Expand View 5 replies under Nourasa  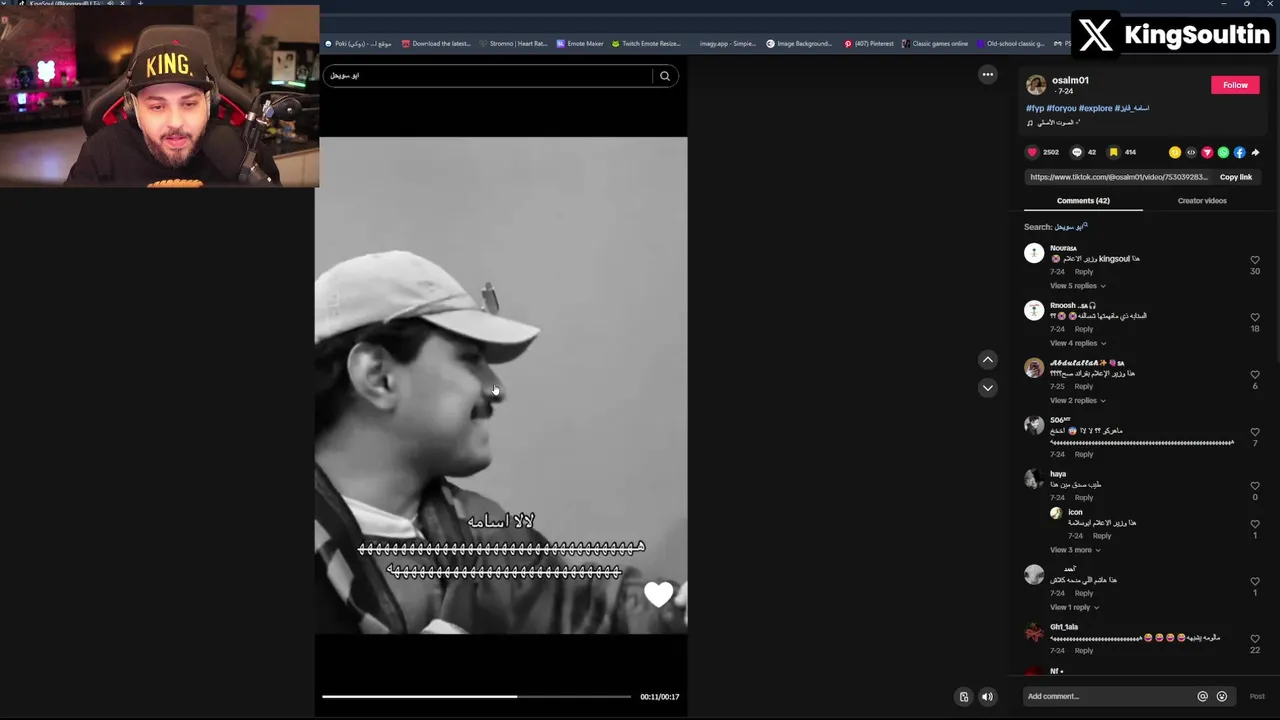pyautogui.click(x=1077, y=286)
